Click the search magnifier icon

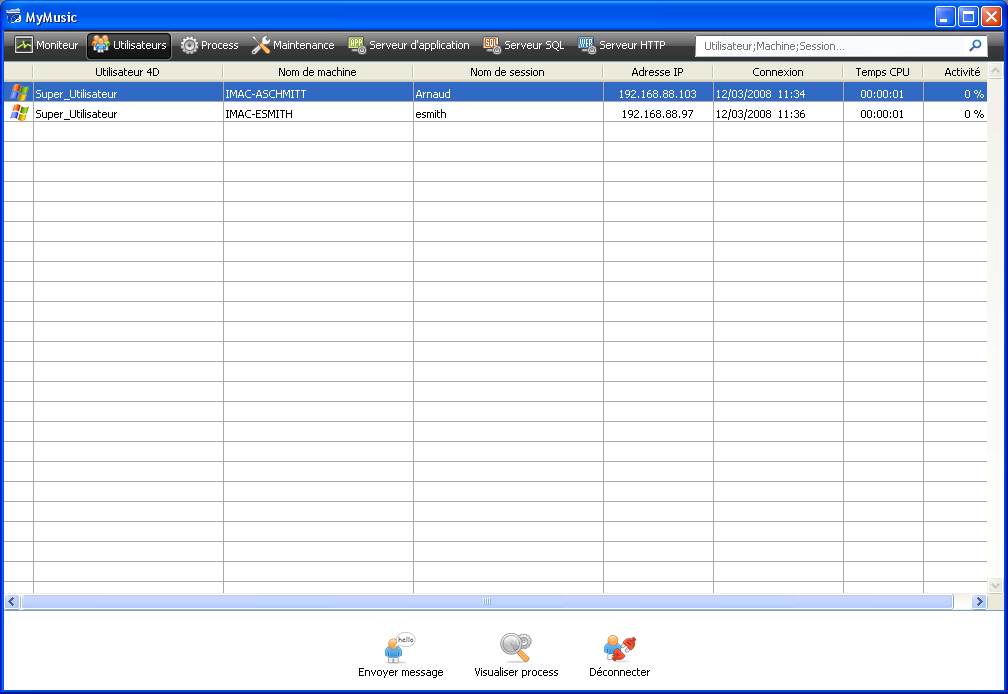(x=975, y=46)
